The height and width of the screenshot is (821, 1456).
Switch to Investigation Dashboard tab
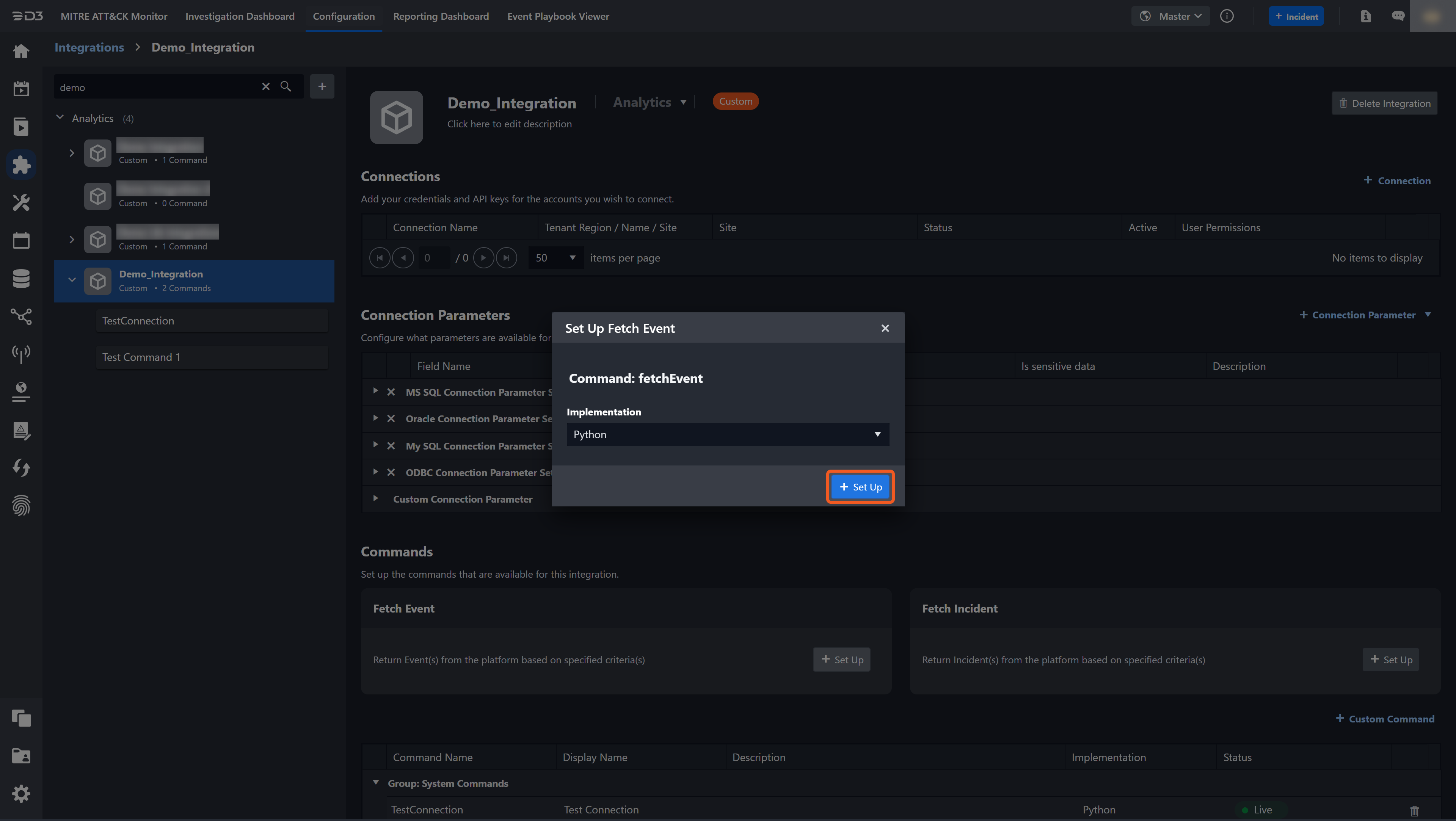coord(240,16)
